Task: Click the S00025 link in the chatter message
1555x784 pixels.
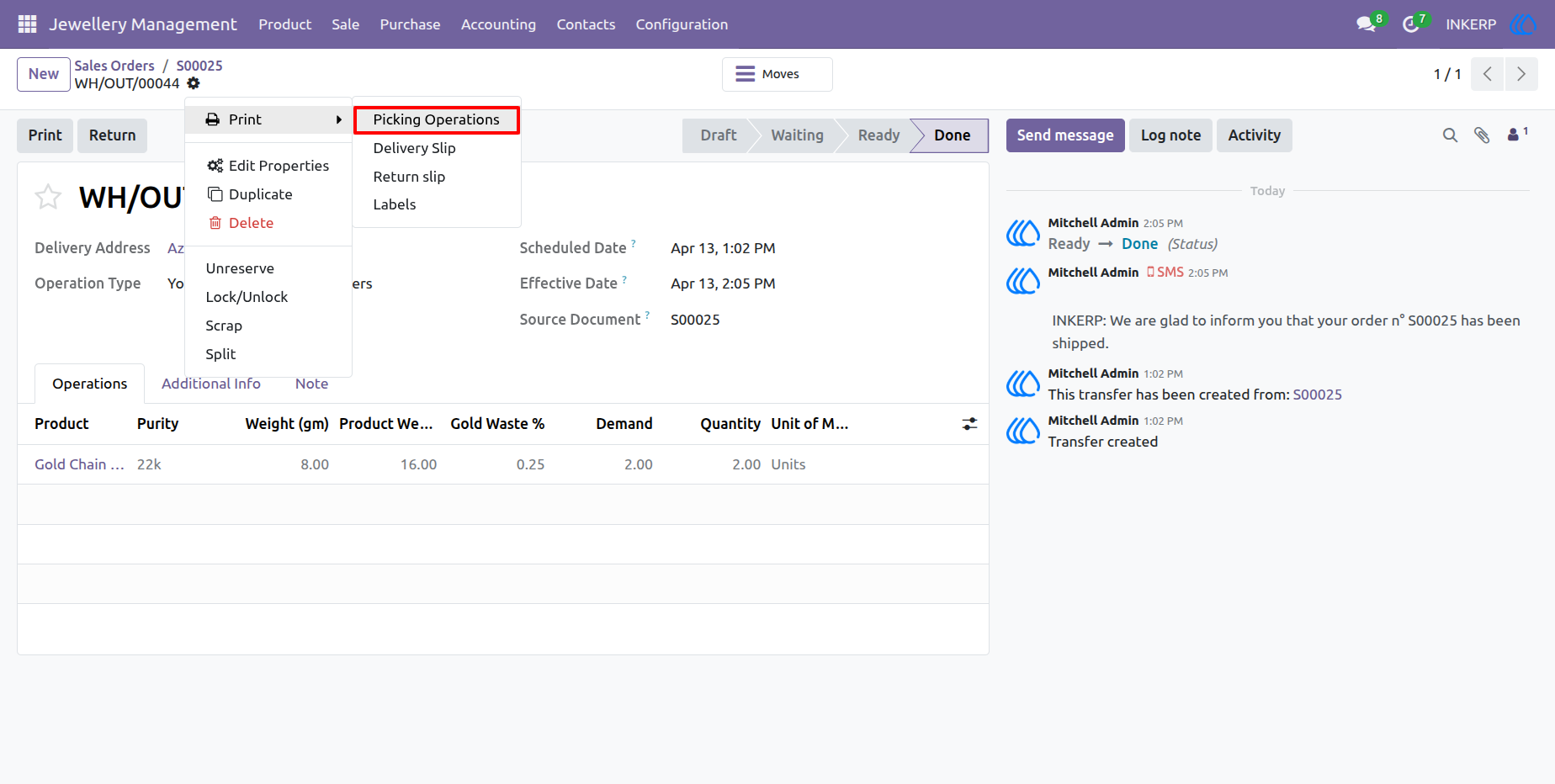Action: tap(1318, 395)
